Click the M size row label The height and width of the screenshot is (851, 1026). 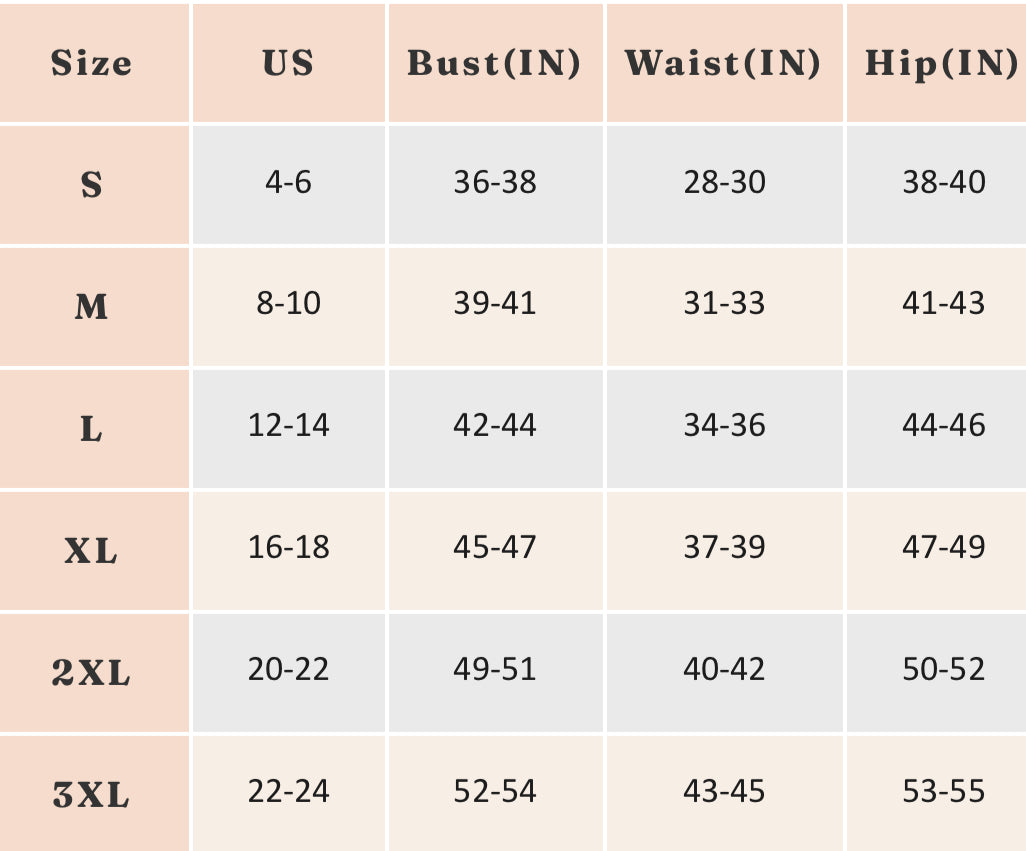91,306
